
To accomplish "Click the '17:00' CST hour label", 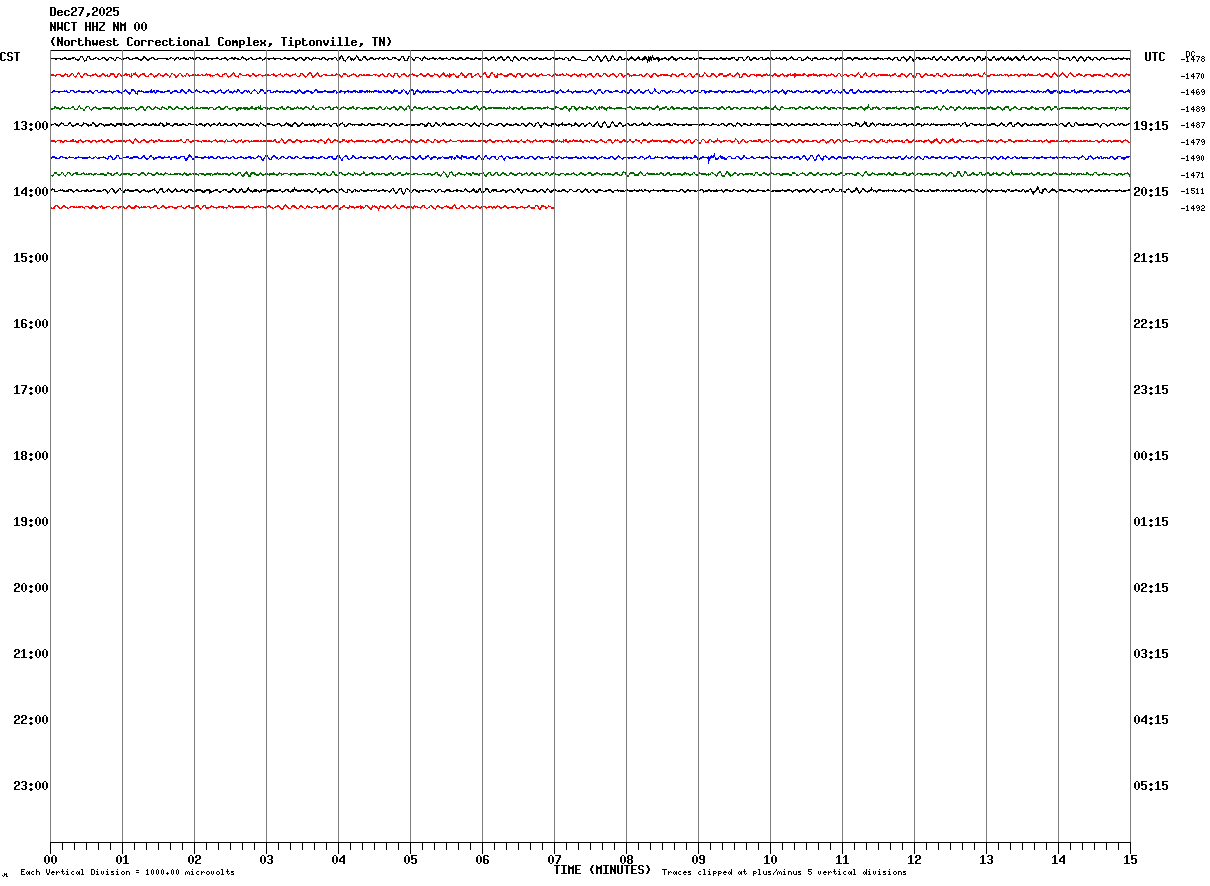I will coord(30,390).
